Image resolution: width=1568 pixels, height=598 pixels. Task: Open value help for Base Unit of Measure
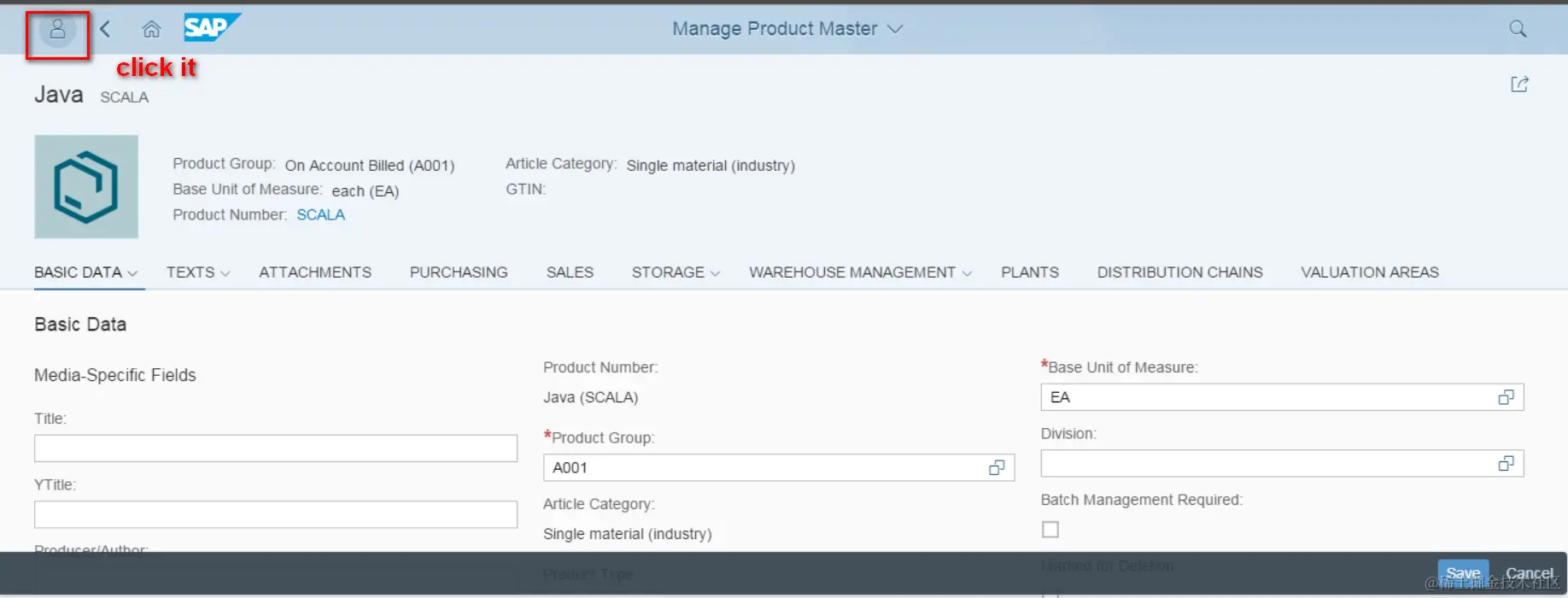coord(1506,397)
